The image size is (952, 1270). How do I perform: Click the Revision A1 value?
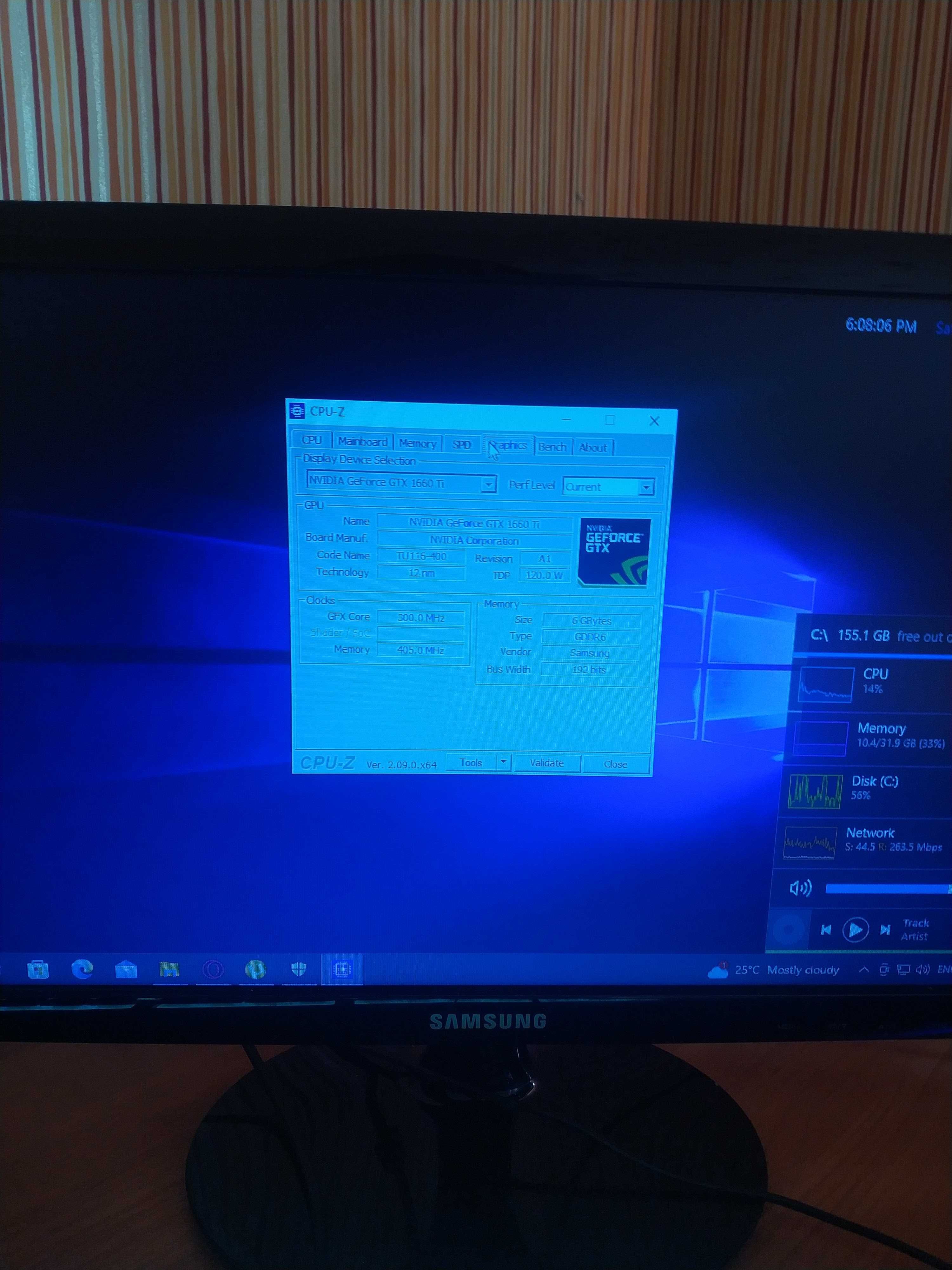[x=545, y=558]
